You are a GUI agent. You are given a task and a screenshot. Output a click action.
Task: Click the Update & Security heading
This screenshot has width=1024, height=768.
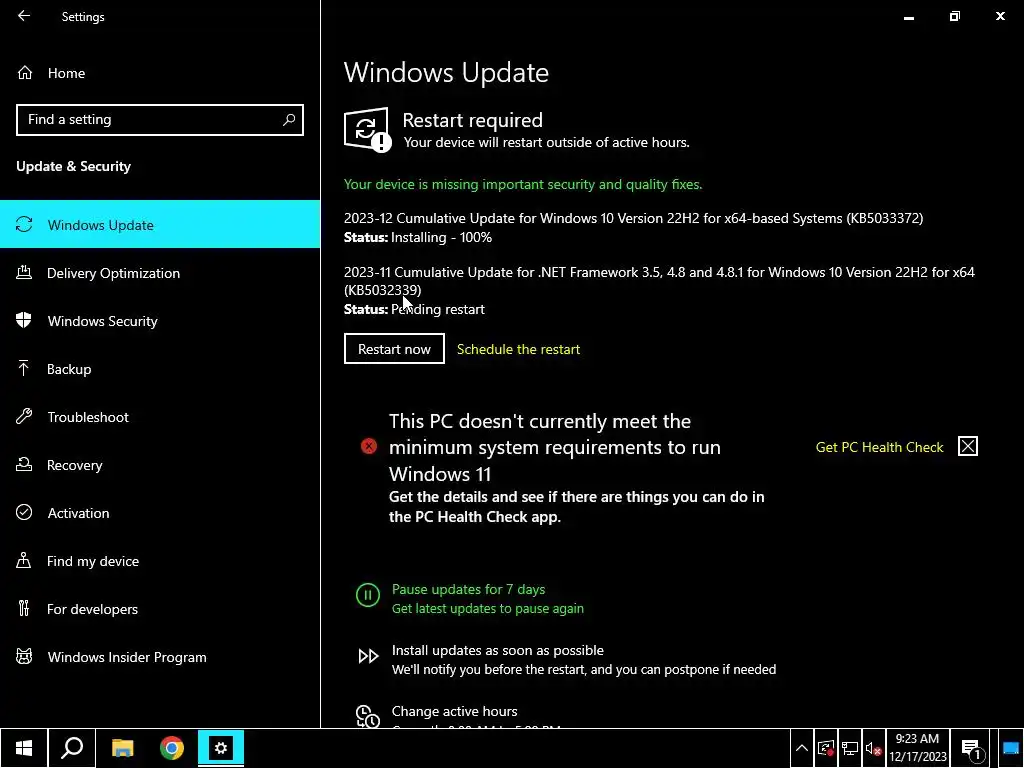pyautogui.click(x=74, y=167)
